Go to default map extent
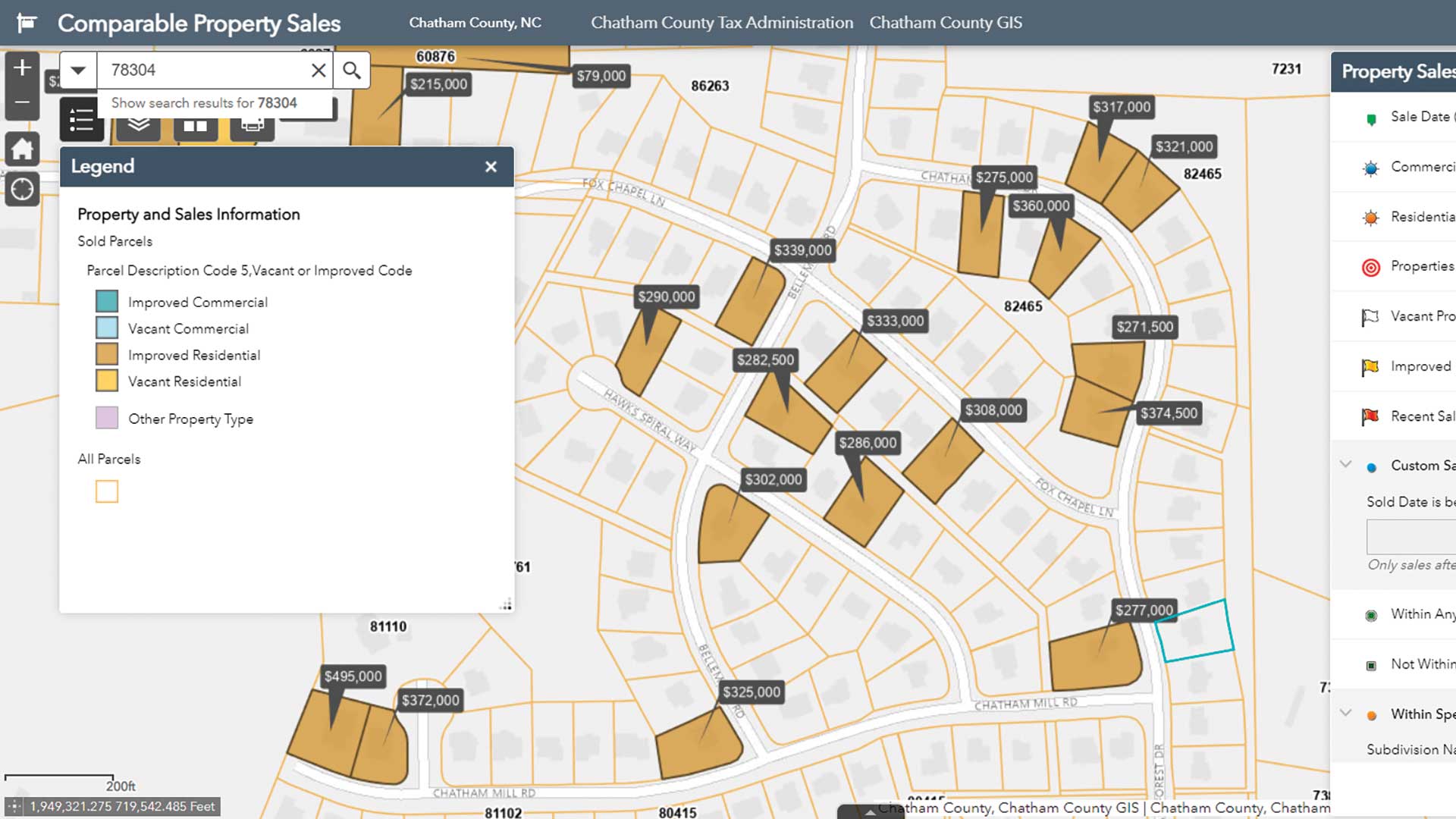Viewport: 1456px width, 819px height. (22, 149)
